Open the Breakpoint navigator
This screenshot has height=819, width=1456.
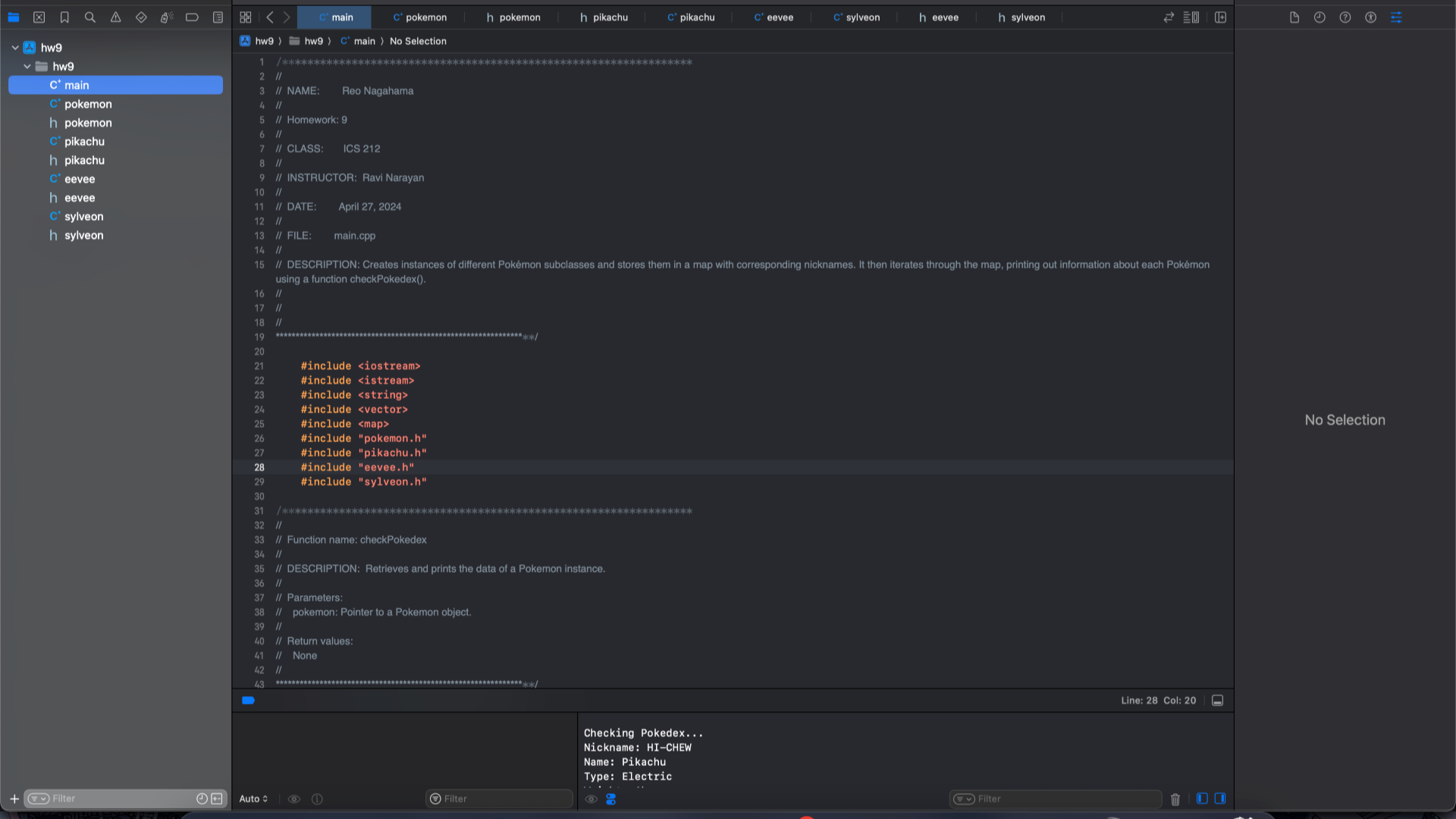coord(192,17)
